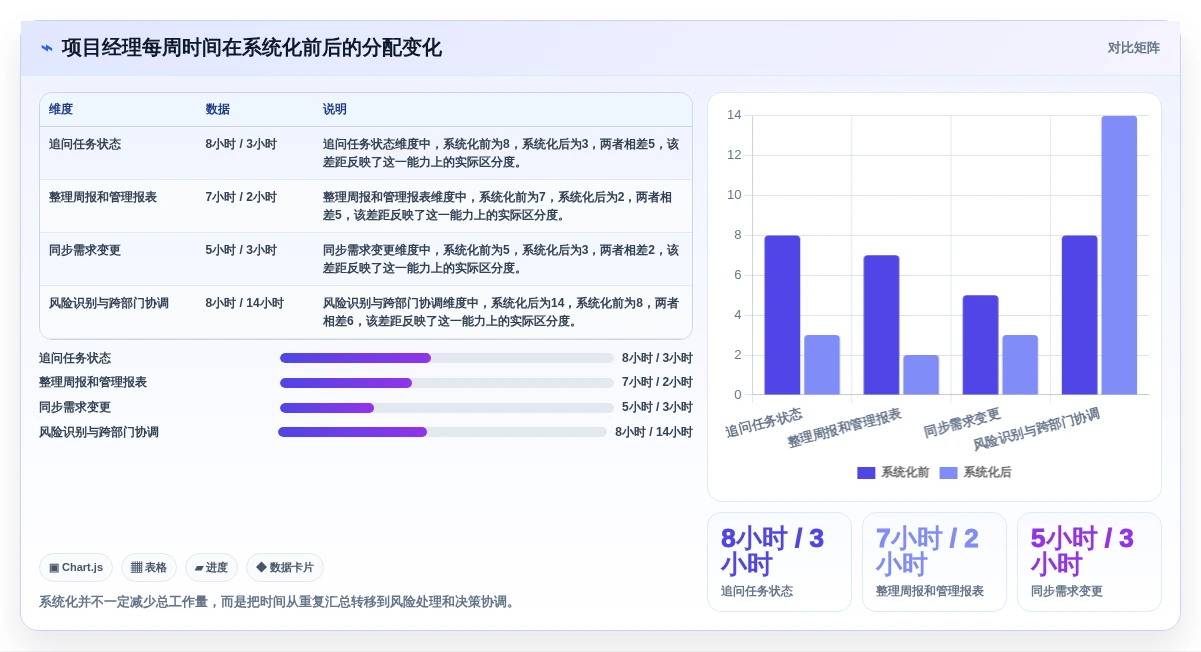
Task: Click the 整理周报和管理报表 progress row label
Action: (93, 383)
